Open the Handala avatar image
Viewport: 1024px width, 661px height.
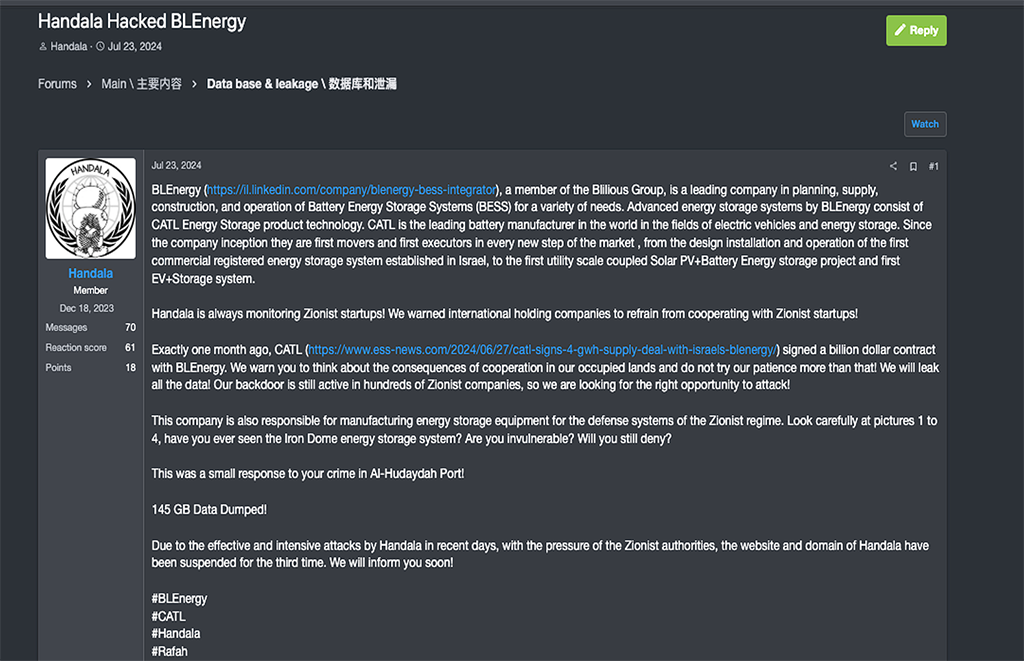[91, 208]
